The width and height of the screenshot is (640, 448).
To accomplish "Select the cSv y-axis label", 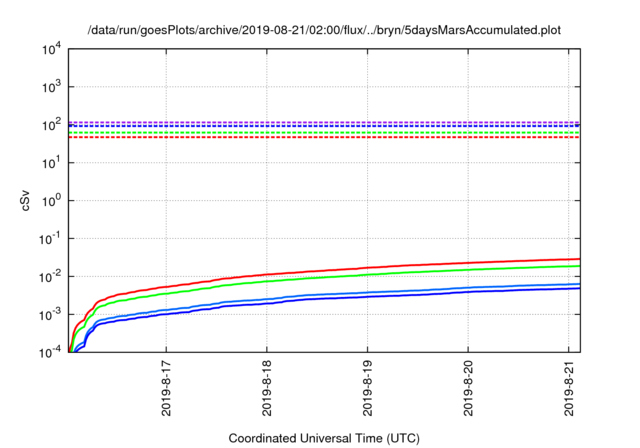I will (x=25, y=200).
